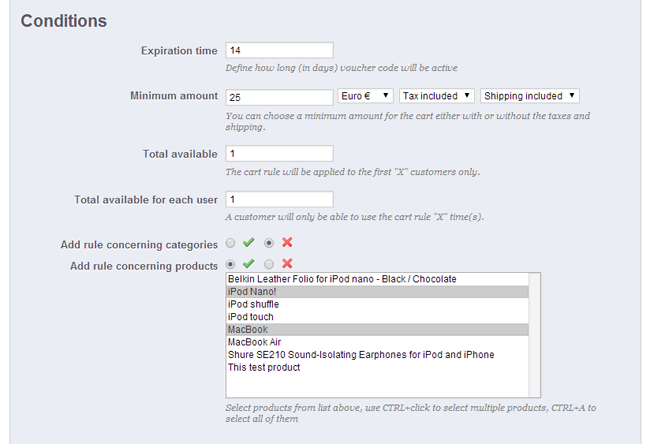
Task: Disable the products rule radio button
Action: (269, 264)
